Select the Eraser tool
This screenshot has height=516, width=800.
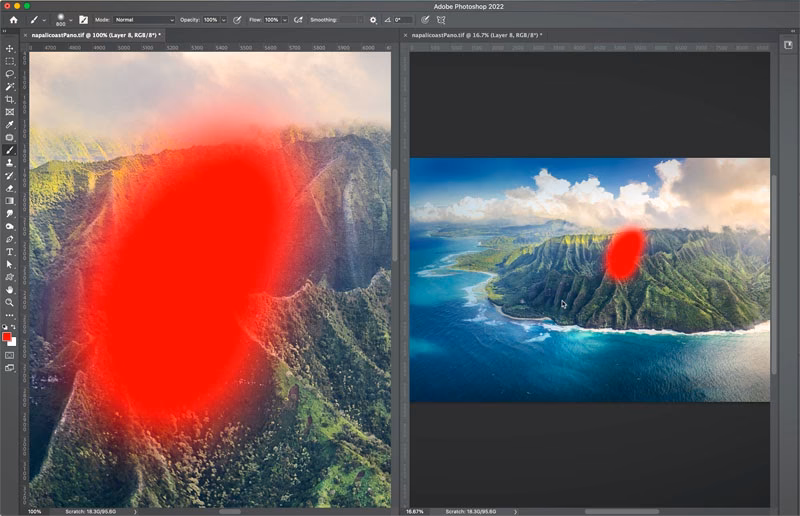[9, 188]
